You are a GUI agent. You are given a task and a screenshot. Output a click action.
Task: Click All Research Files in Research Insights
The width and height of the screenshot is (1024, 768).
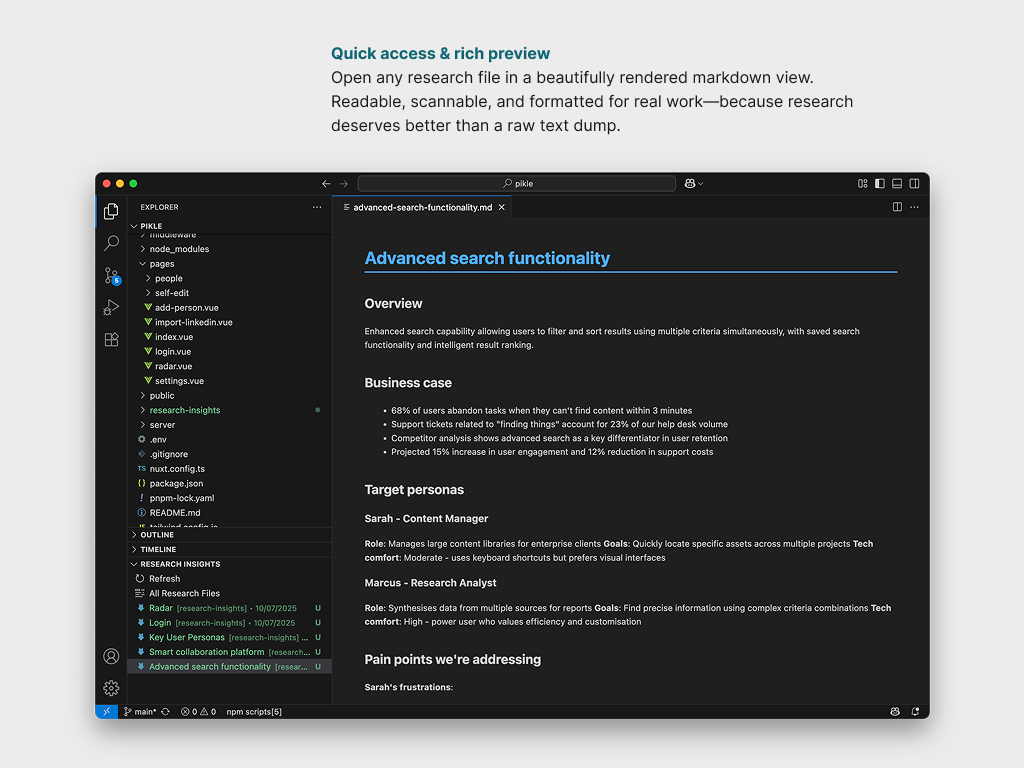[x=186, y=593]
